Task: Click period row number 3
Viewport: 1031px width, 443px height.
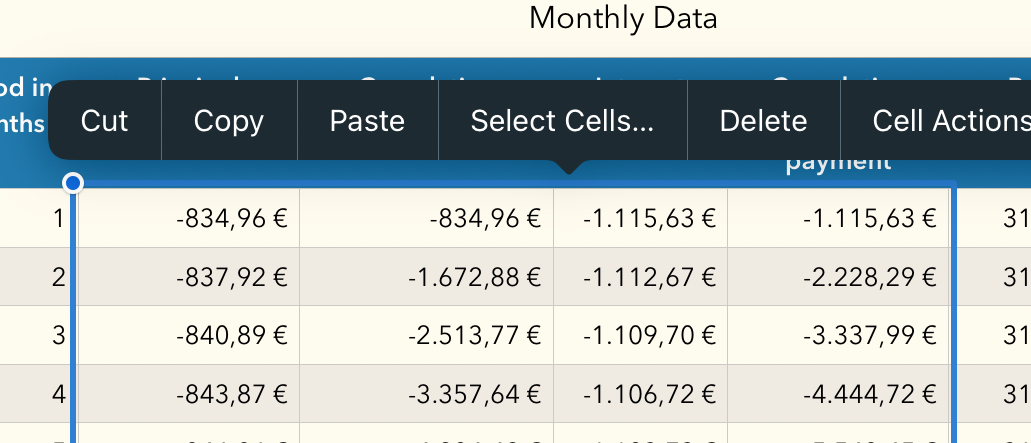Action: pyautogui.click(x=58, y=335)
